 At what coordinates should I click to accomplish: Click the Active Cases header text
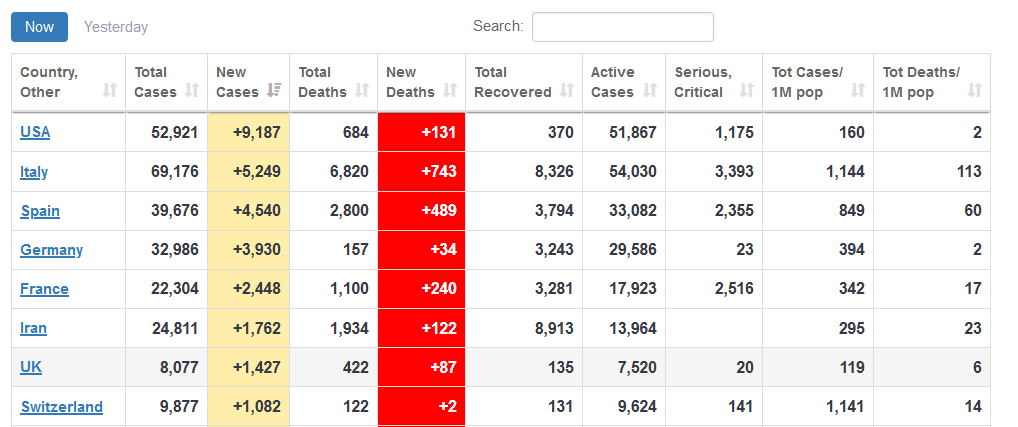pyautogui.click(x=613, y=82)
